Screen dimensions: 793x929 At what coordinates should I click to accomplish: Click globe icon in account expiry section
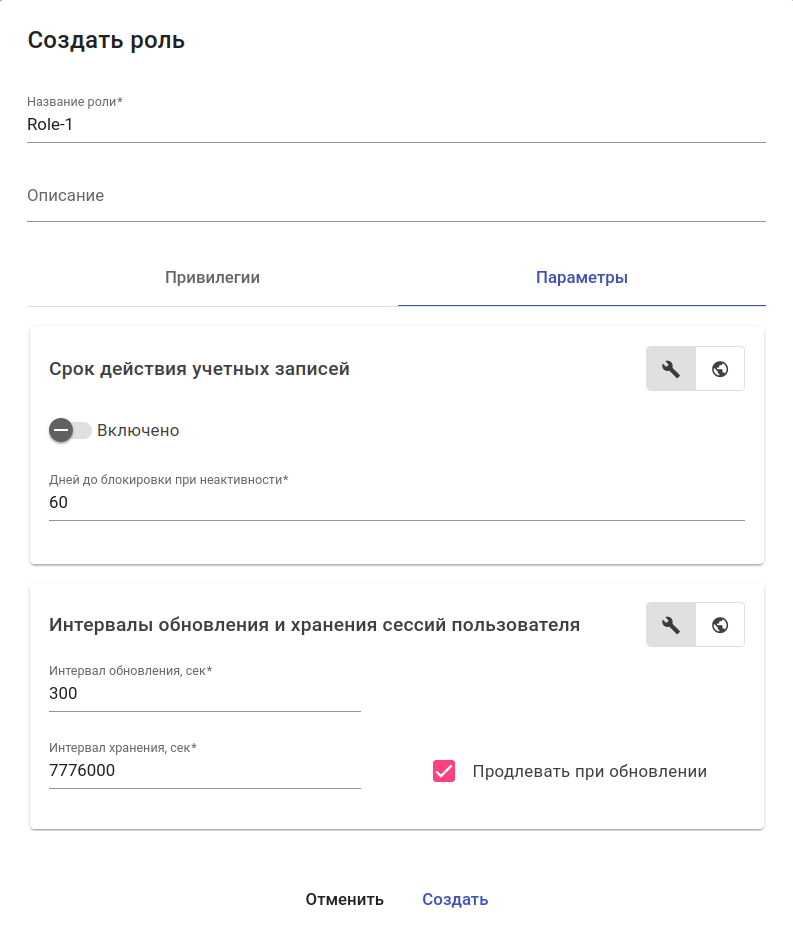720,369
